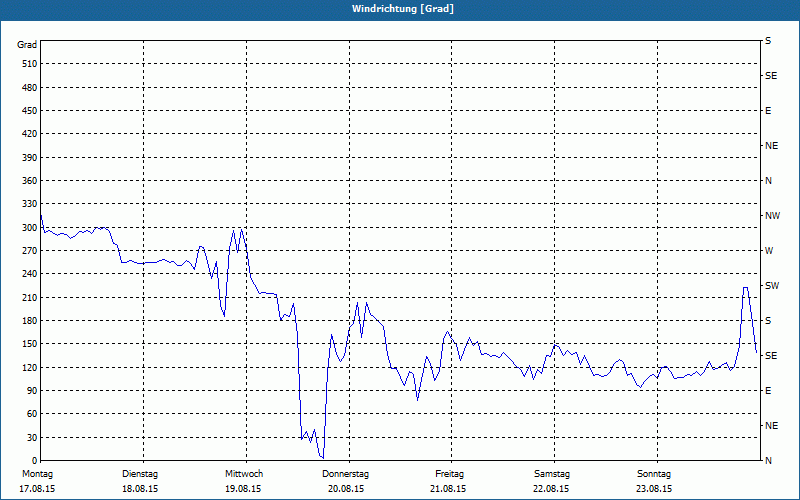
Task: Pick the date label '23.08.15'
Action: tap(654, 489)
